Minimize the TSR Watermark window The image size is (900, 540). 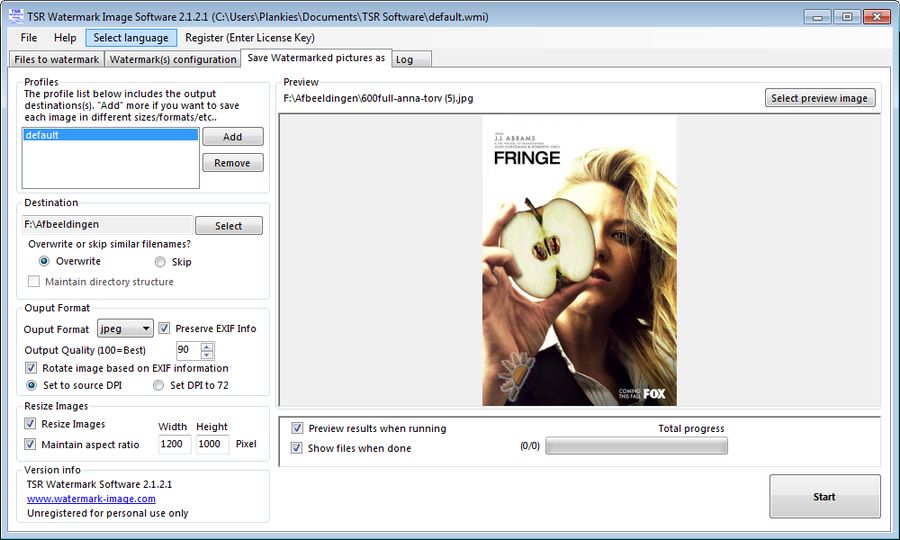pyautogui.click(x=818, y=17)
